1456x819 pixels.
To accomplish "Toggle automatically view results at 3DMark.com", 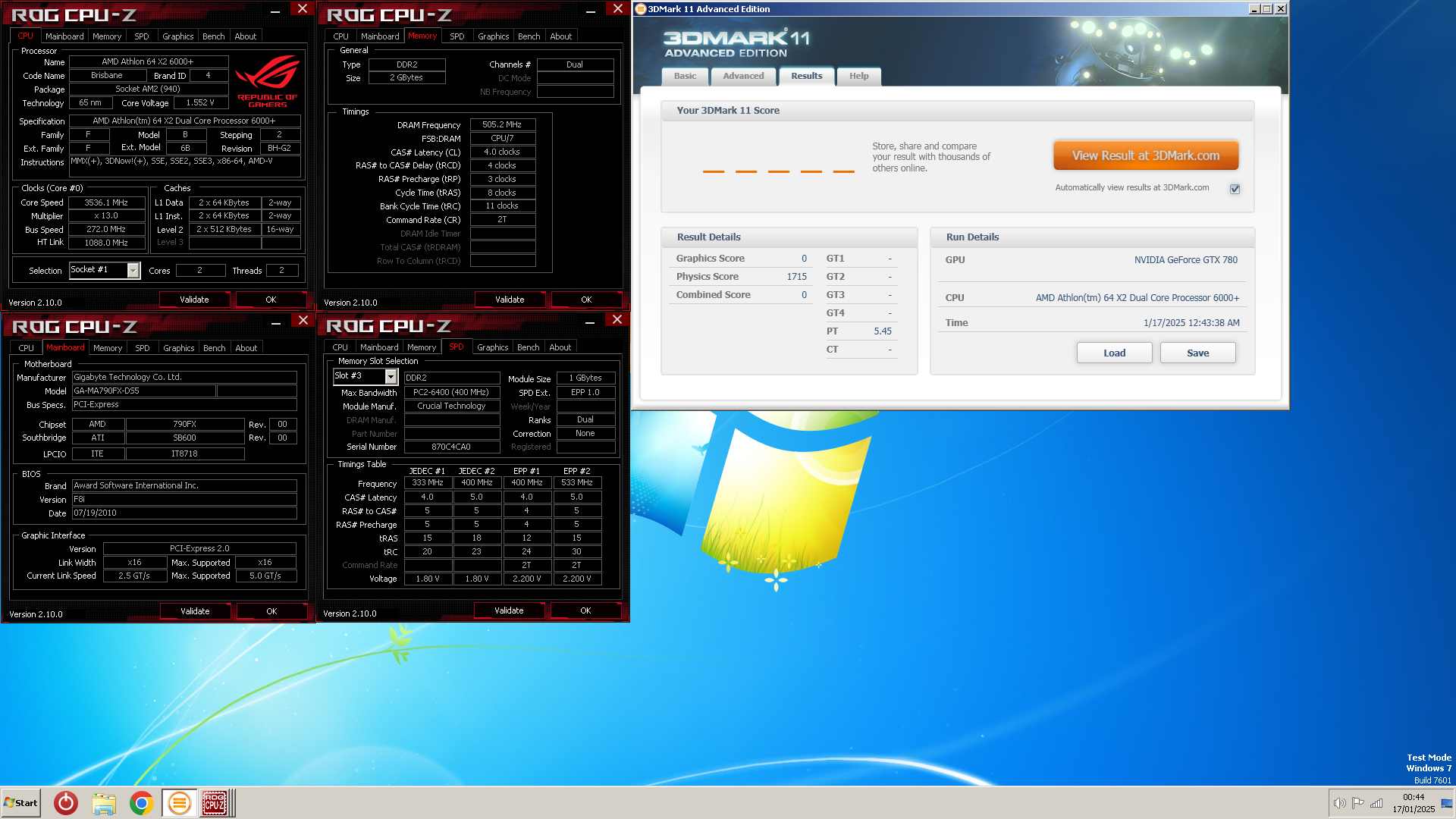I will [1235, 189].
